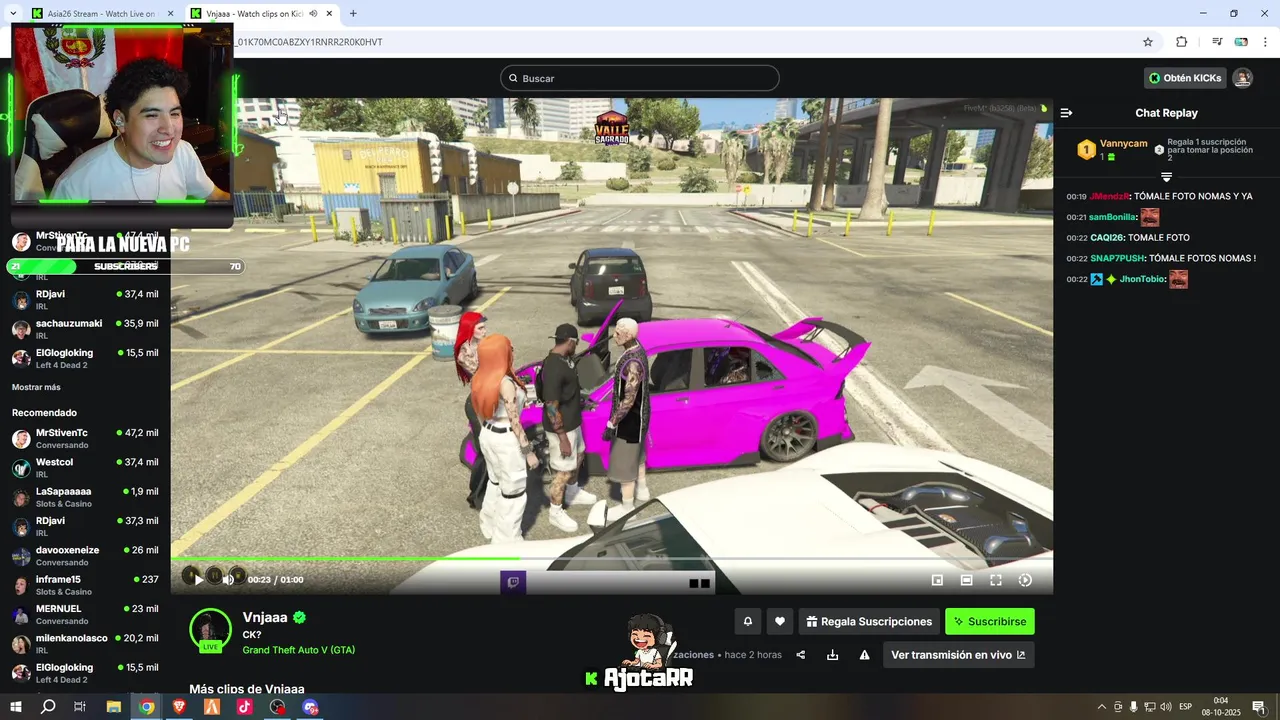The height and width of the screenshot is (720, 1280).
Task: Click the video progress bar
Action: coord(612,558)
